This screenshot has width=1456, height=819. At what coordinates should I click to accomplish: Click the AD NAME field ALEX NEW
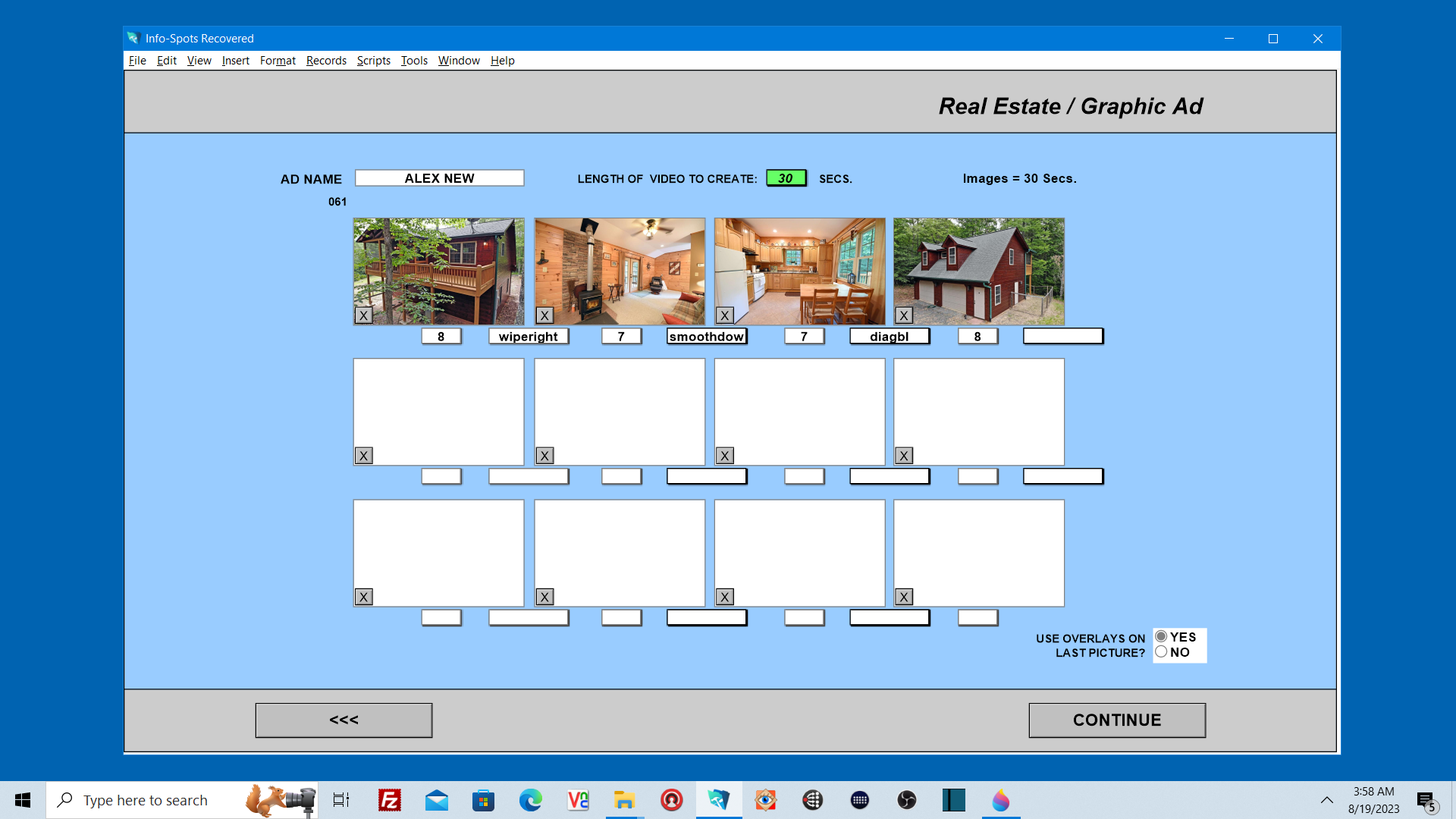pos(439,178)
